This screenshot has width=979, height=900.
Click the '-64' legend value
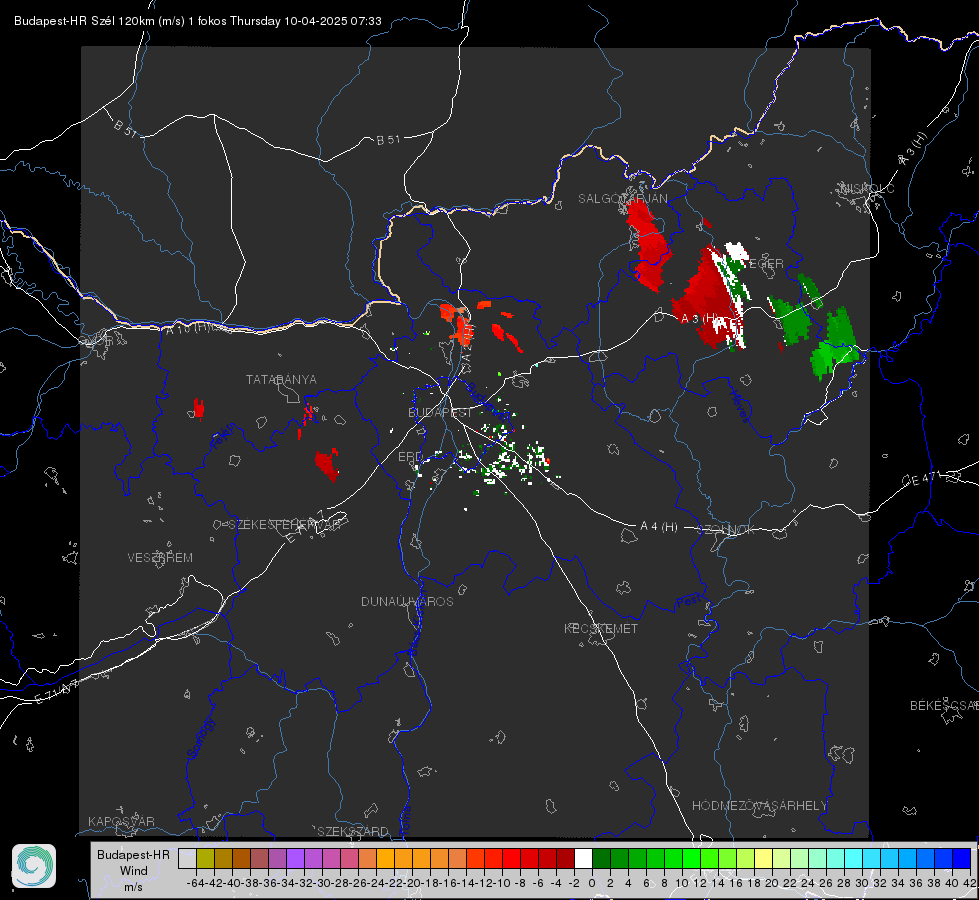coord(195,883)
